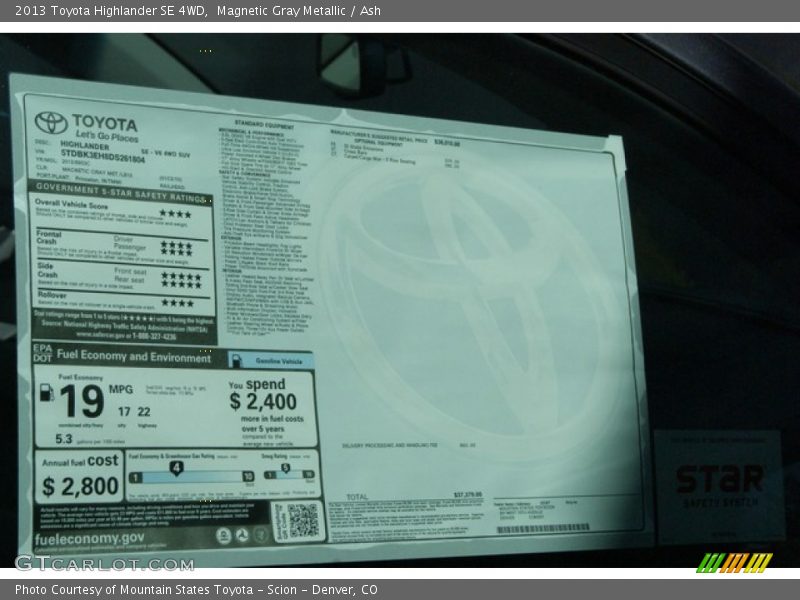The height and width of the screenshot is (600, 800).
Task: Select the DOT emblem at the label bottom
Action: tap(243, 537)
